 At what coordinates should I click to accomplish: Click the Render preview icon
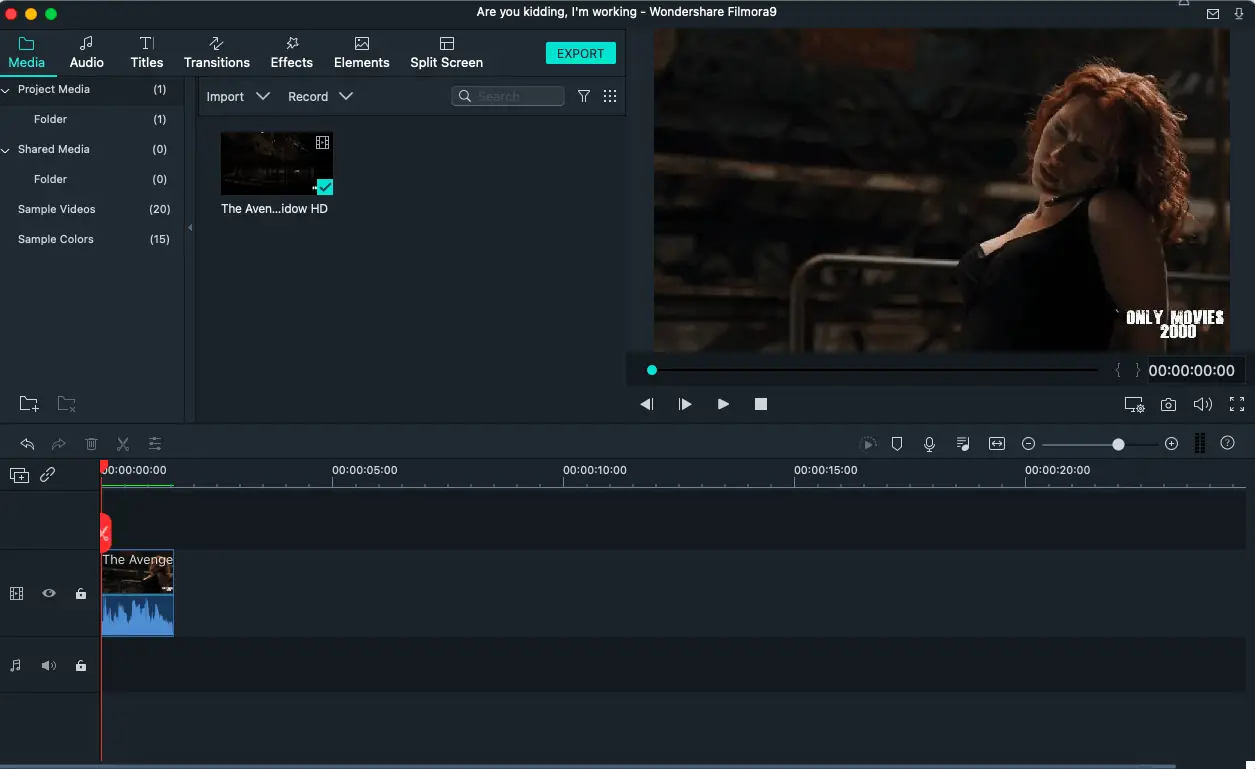[868, 444]
